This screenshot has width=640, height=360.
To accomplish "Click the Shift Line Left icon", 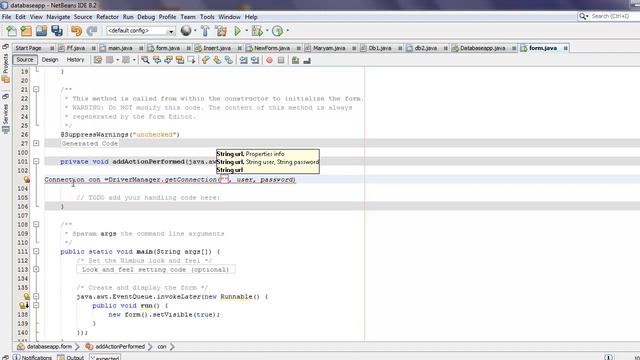I will click(244, 60).
